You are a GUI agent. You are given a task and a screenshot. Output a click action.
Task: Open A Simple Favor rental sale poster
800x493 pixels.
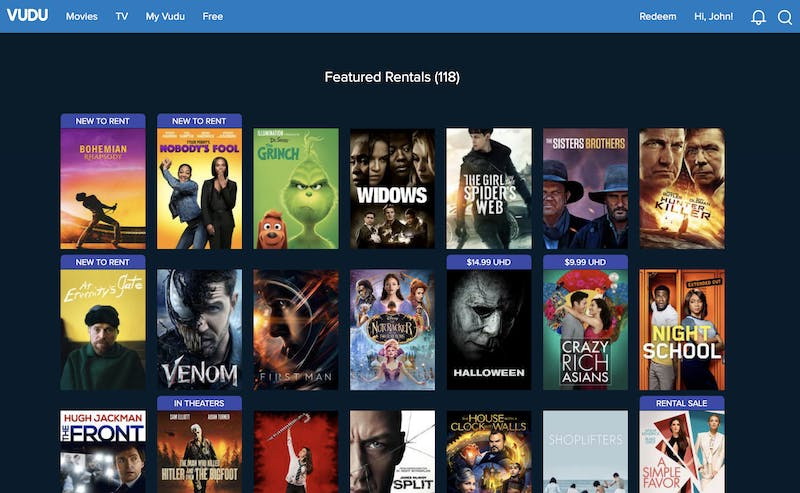pos(682,445)
